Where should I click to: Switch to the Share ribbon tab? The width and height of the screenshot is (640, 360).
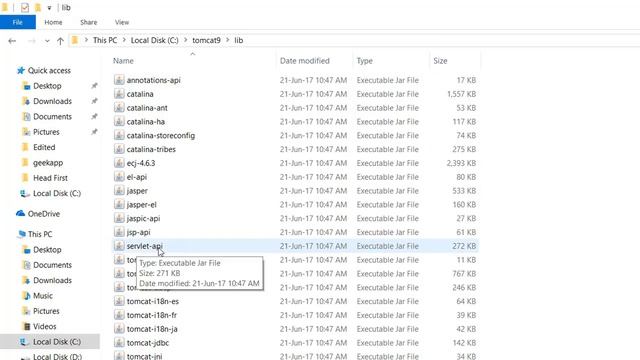click(x=89, y=22)
